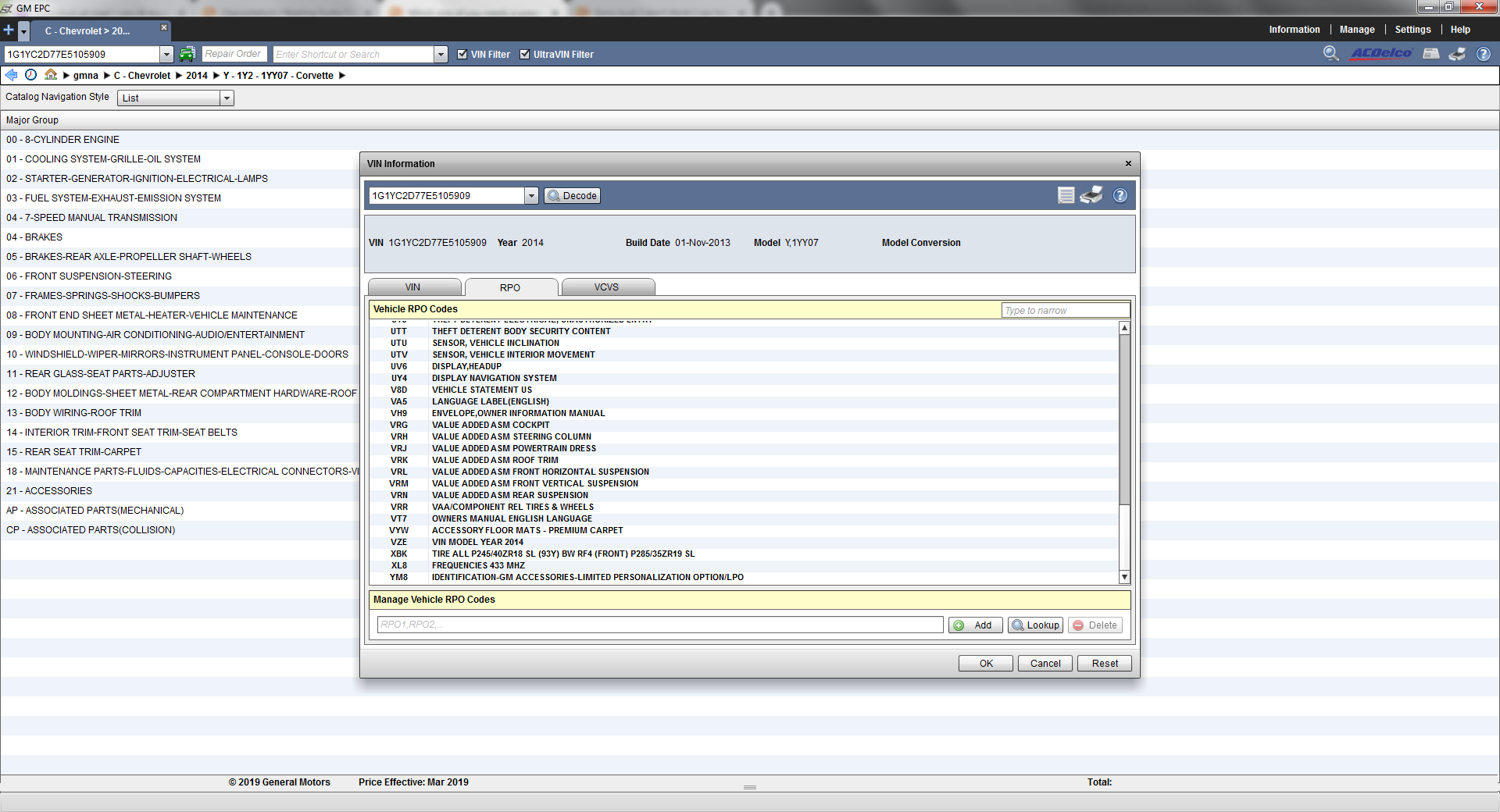
Task: Open the Information menu
Action: click(1295, 30)
